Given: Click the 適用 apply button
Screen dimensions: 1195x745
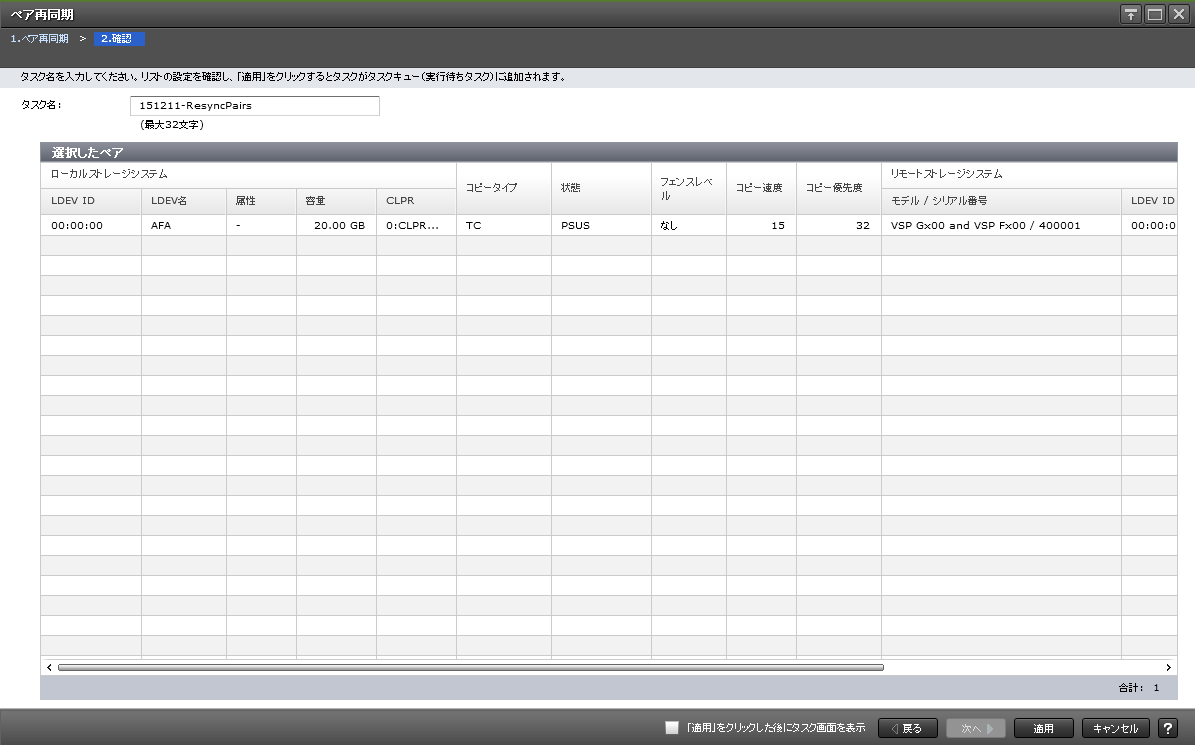Looking at the screenshot, I should (1044, 729).
